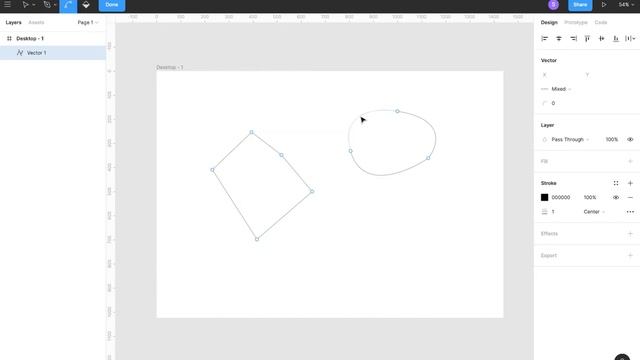Align right
This screenshot has width=640, height=360.
point(573,38)
